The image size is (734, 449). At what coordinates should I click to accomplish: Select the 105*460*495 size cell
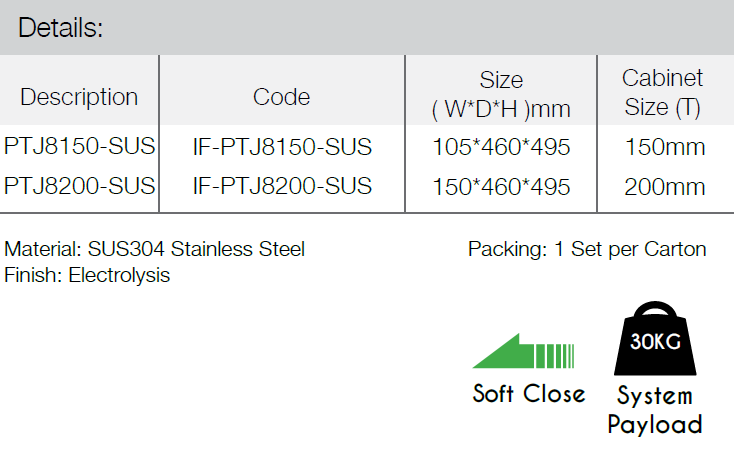(501, 147)
